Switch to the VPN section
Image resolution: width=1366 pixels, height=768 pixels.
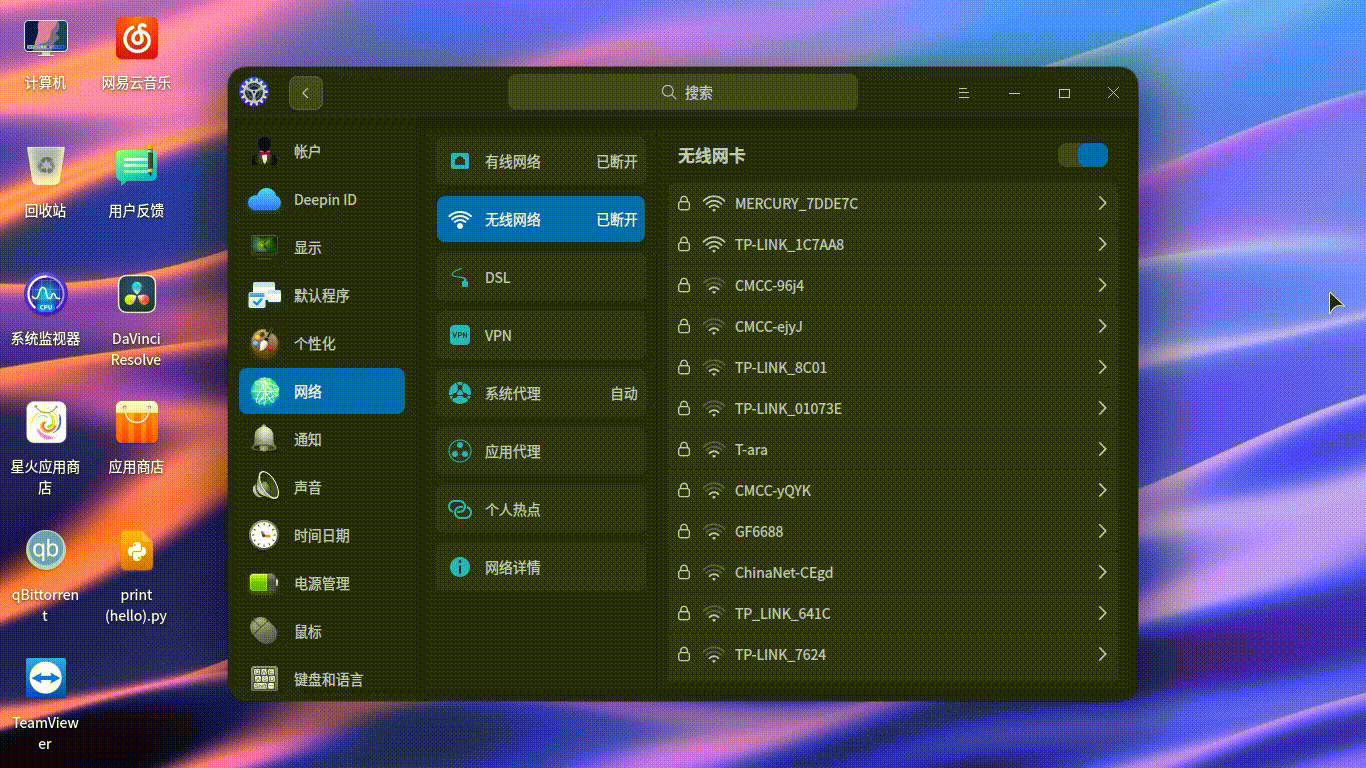pos(541,336)
